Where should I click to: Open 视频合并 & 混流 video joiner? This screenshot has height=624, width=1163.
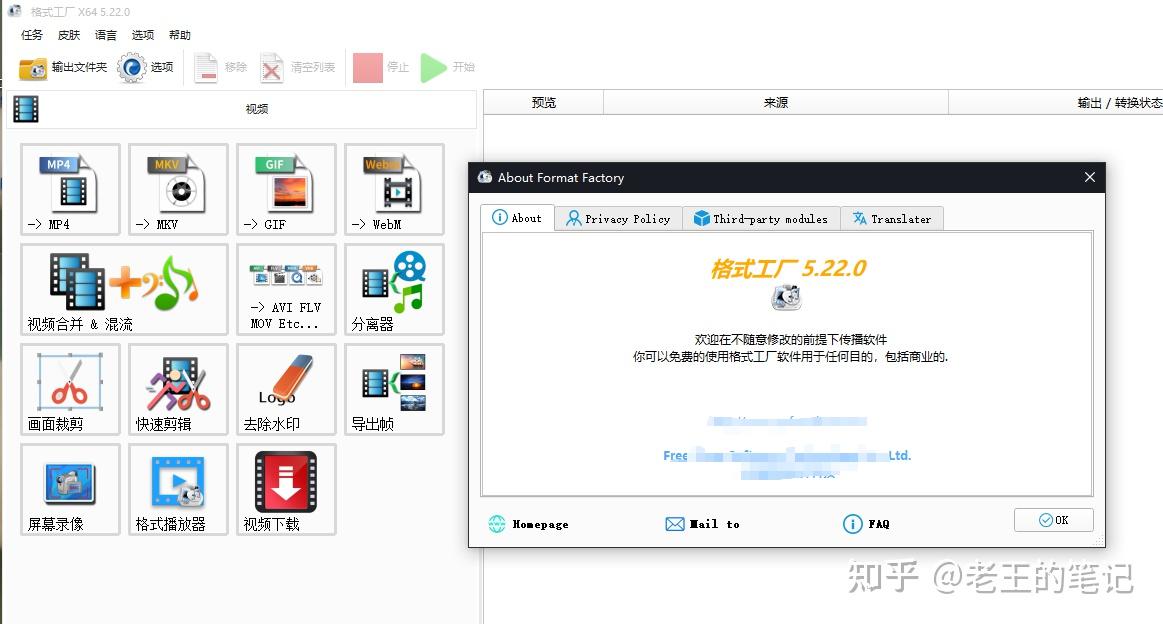point(124,289)
